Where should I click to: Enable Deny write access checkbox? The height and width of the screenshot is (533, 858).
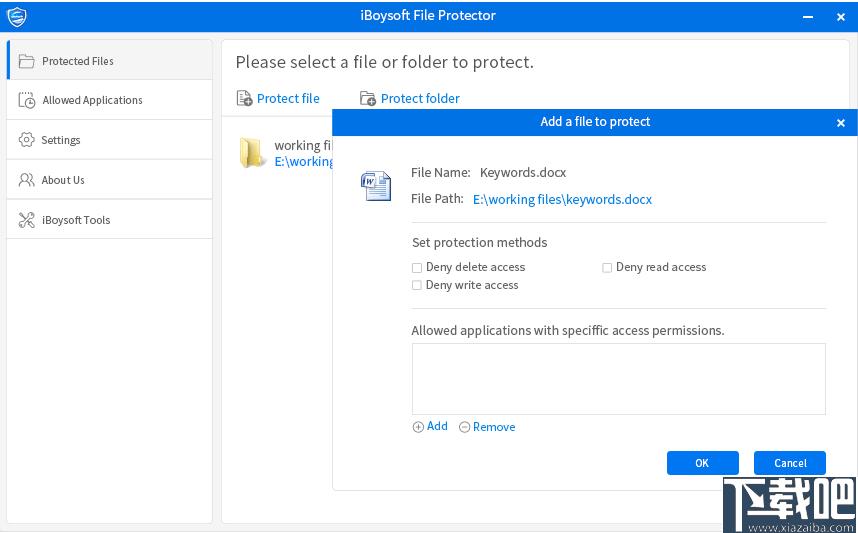417,285
